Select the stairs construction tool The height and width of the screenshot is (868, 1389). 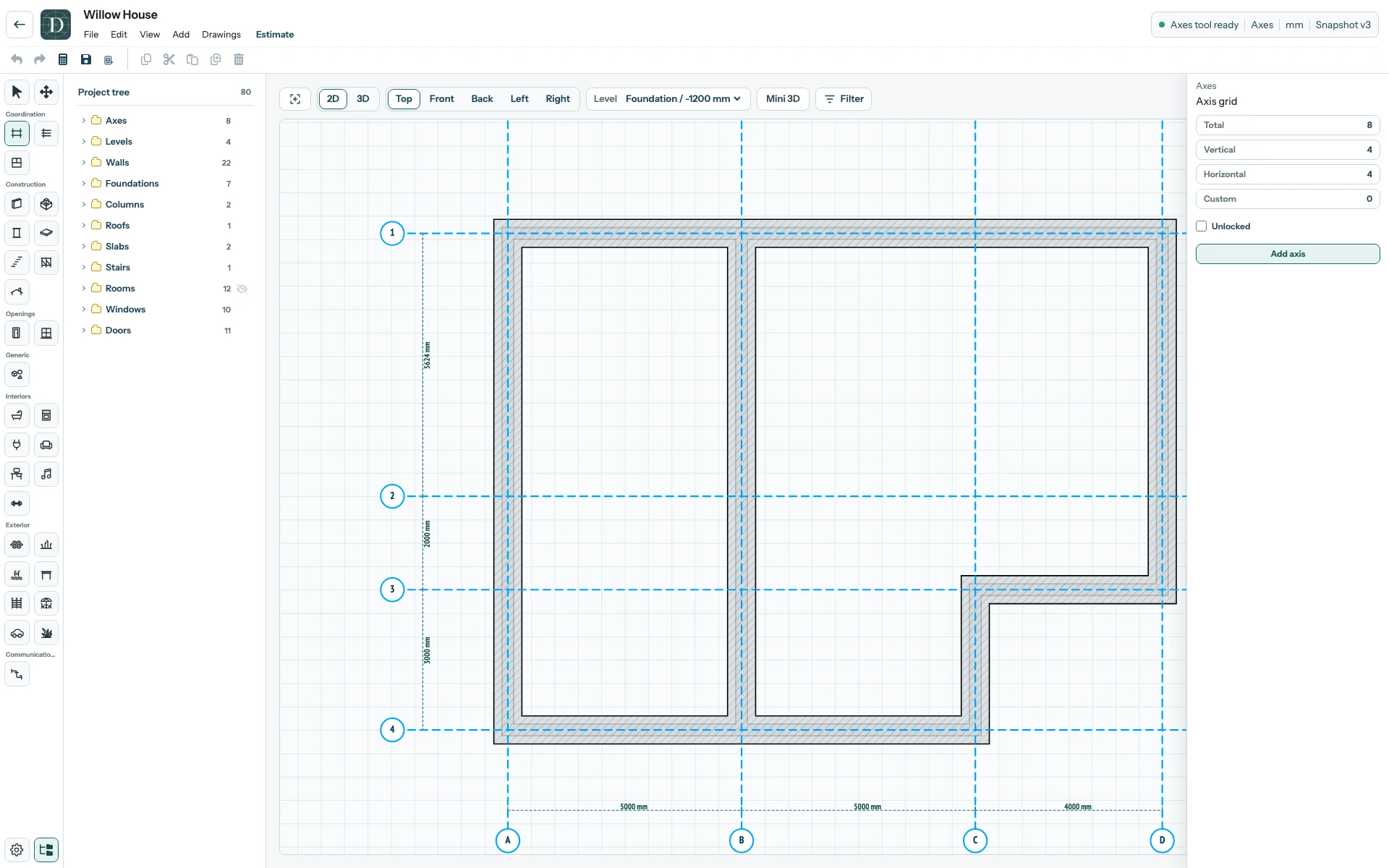pyautogui.click(x=17, y=263)
